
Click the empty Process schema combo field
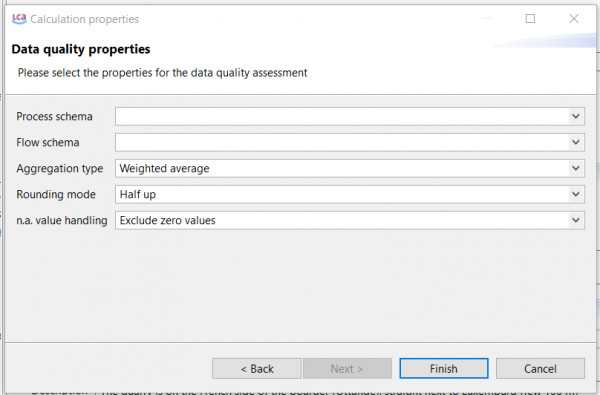tap(350, 116)
